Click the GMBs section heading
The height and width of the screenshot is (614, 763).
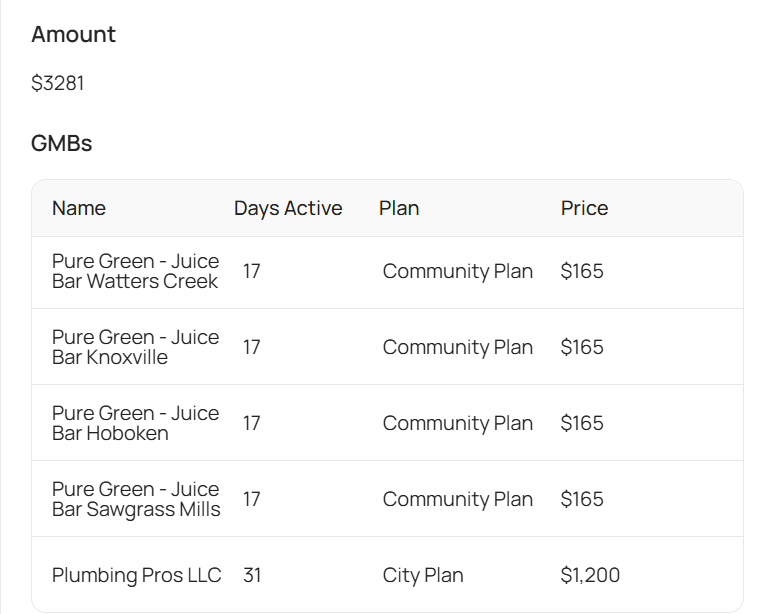click(62, 143)
